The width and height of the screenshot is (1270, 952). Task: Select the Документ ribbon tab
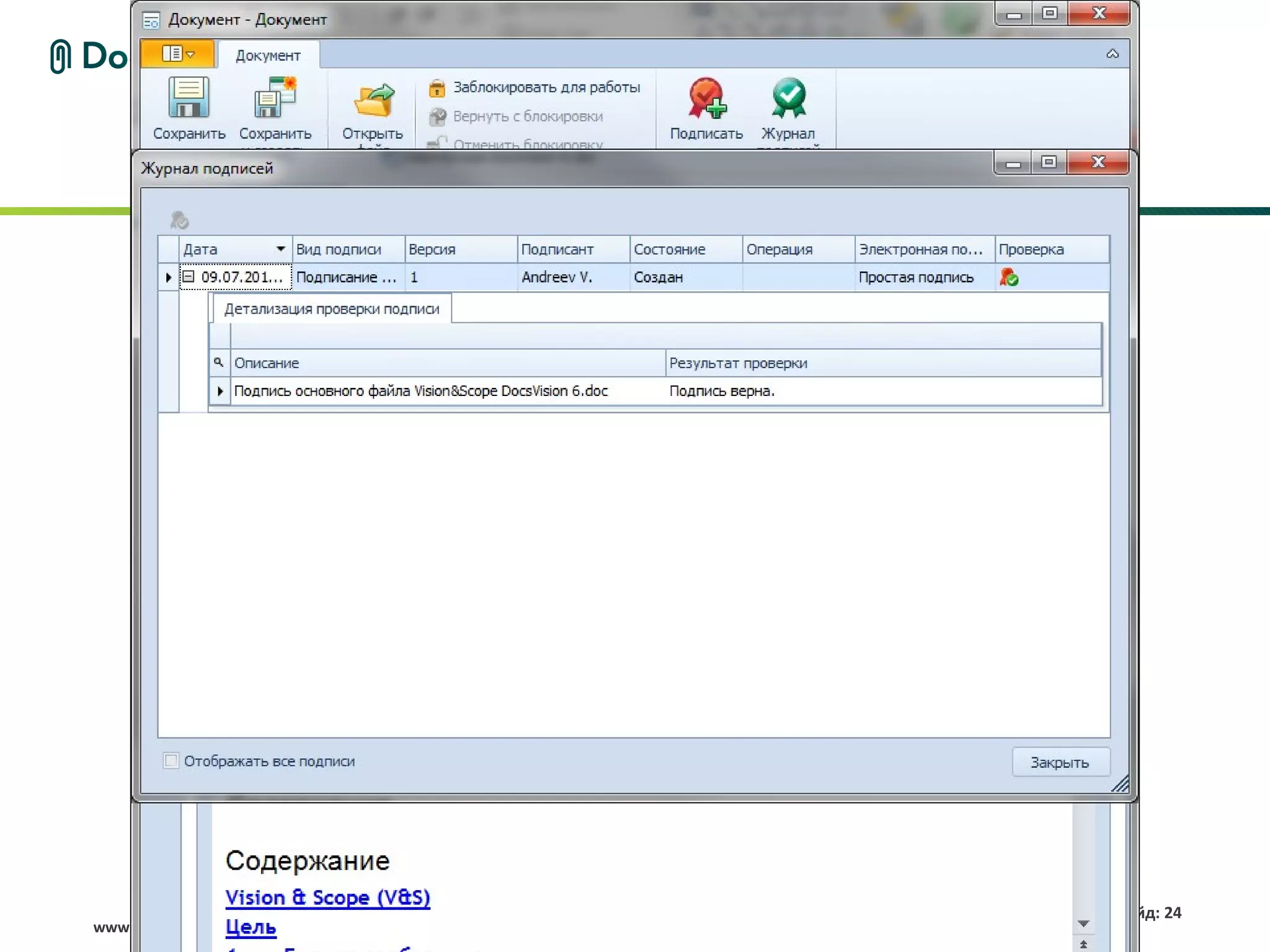268,56
